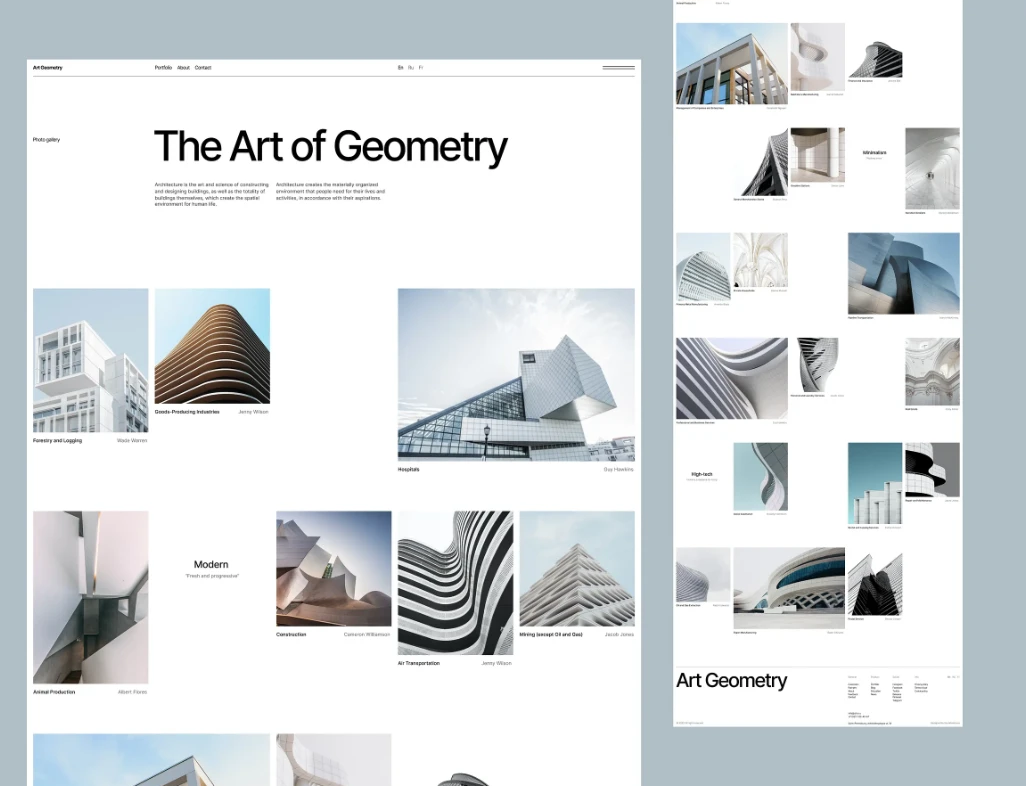The width and height of the screenshot is (1026, 786).
Task: Click the second intro paragraph about organized environment
Action: (330, 191)
